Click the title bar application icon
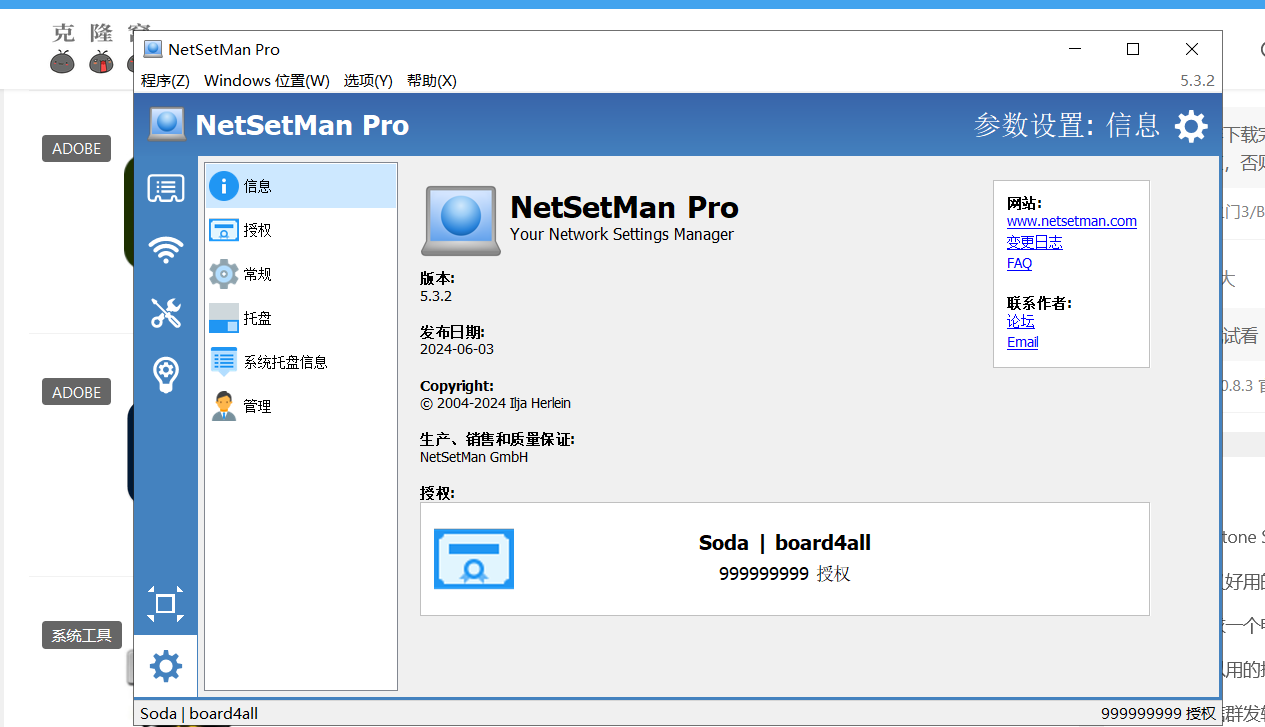This screenshot has width=1265, height=727. coord(153,49)
